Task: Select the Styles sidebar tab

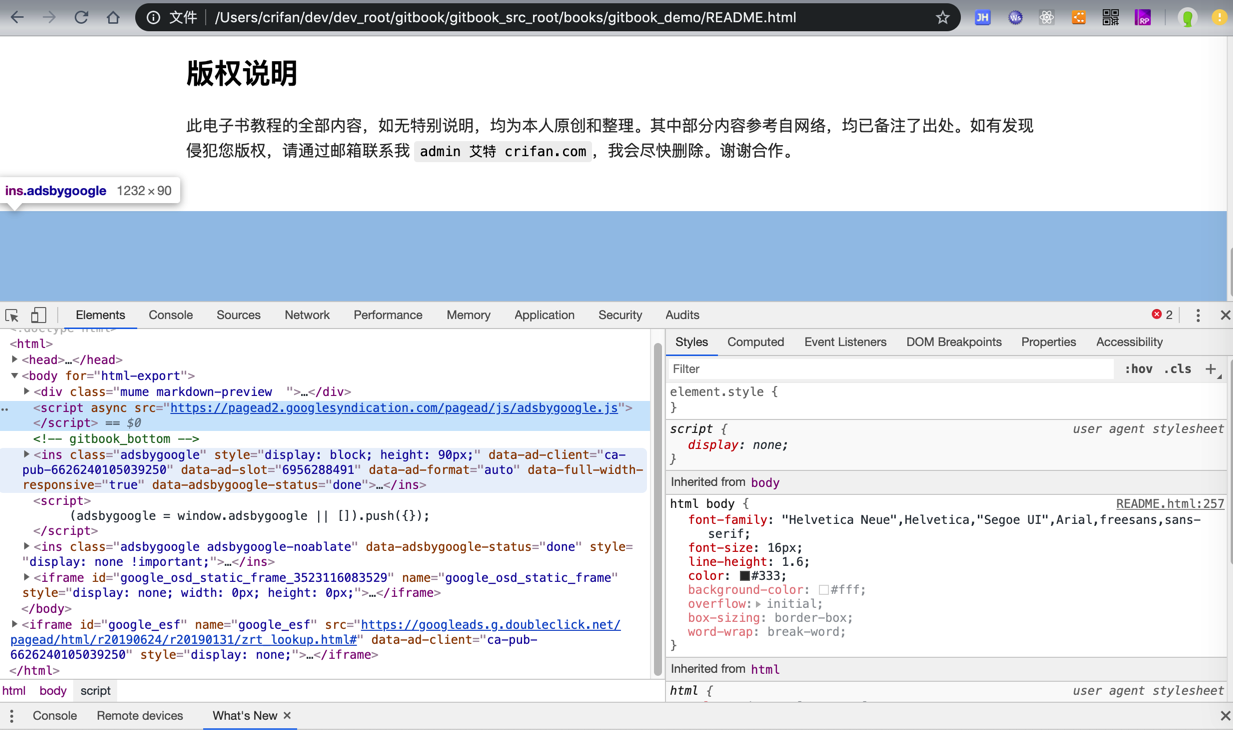Action: pos(691,342)
